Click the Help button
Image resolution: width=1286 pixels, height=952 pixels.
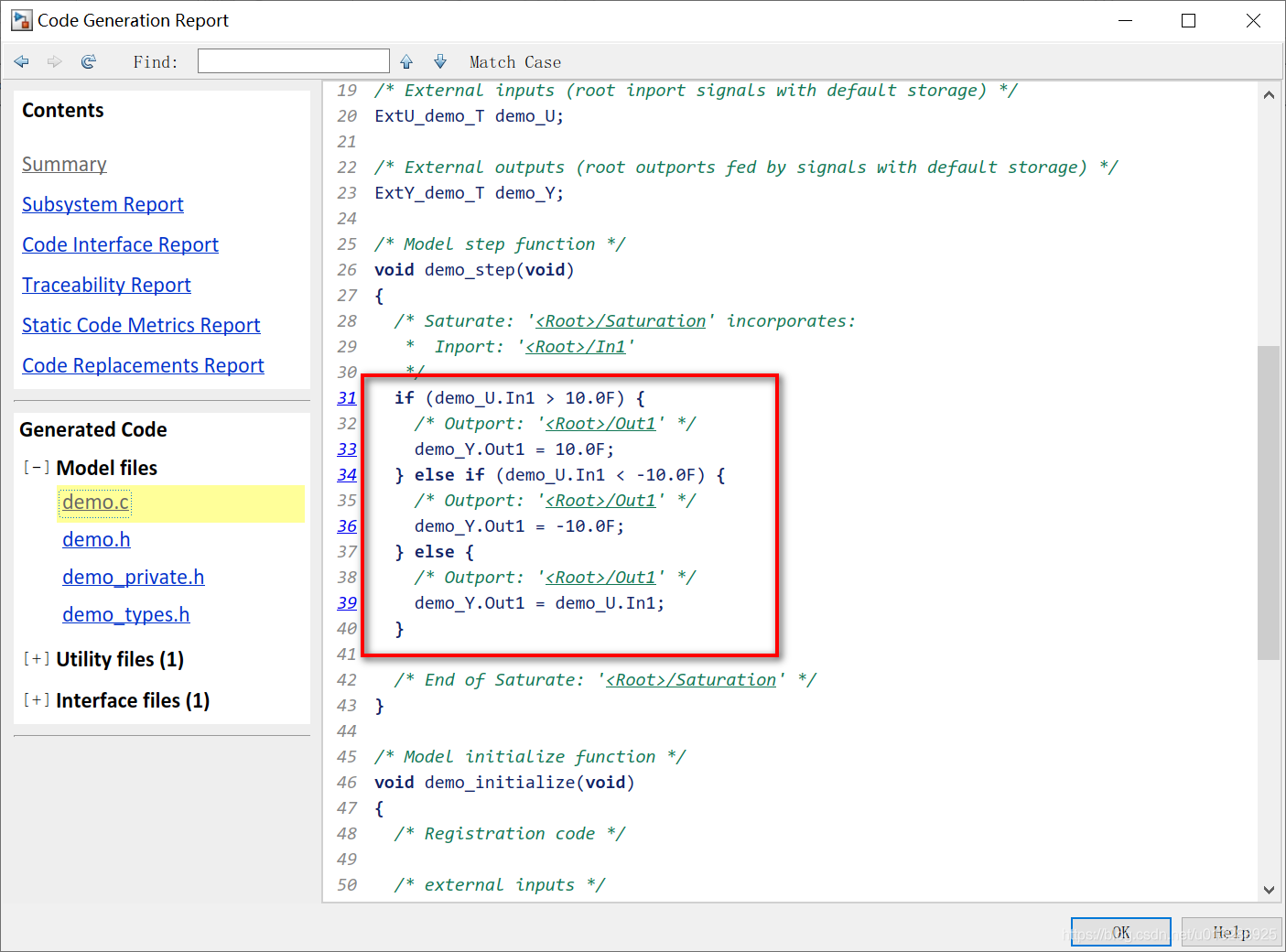(x=1231, y=933)
